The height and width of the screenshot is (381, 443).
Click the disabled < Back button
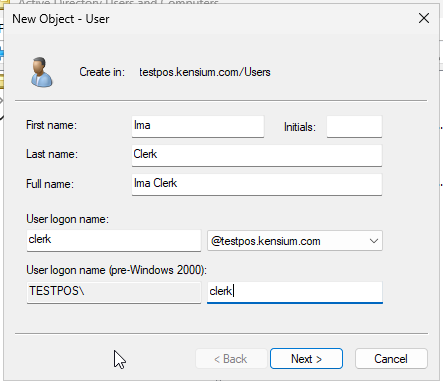click(x=231, y=359)
